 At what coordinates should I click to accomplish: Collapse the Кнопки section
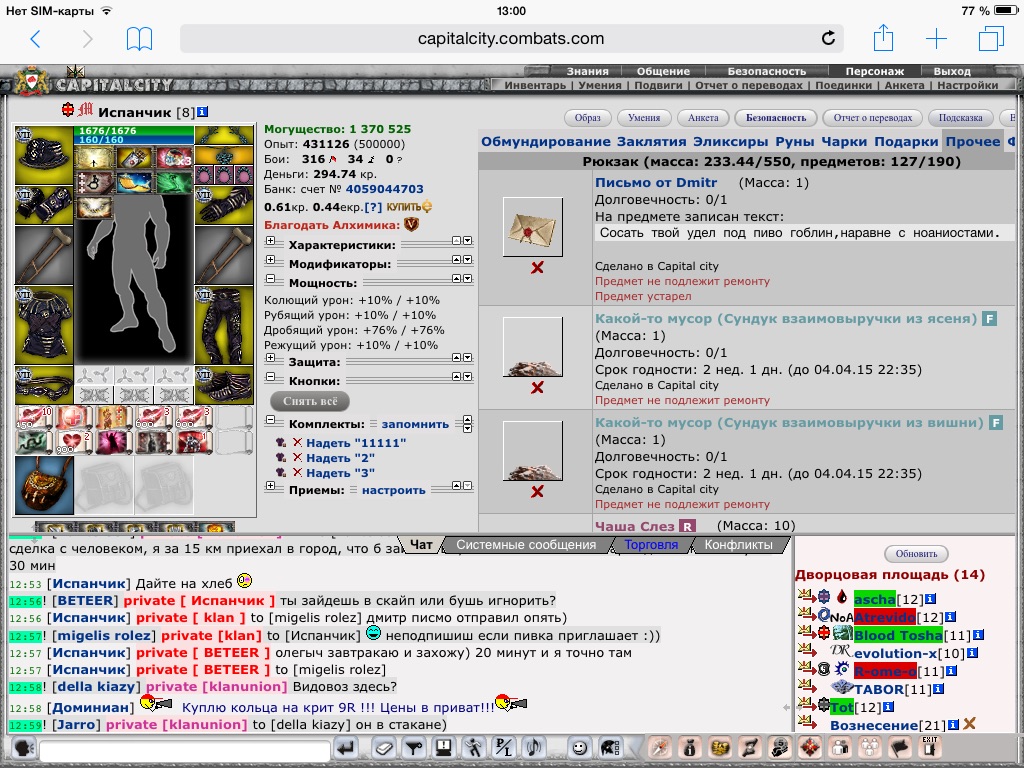tap(270, 377)
